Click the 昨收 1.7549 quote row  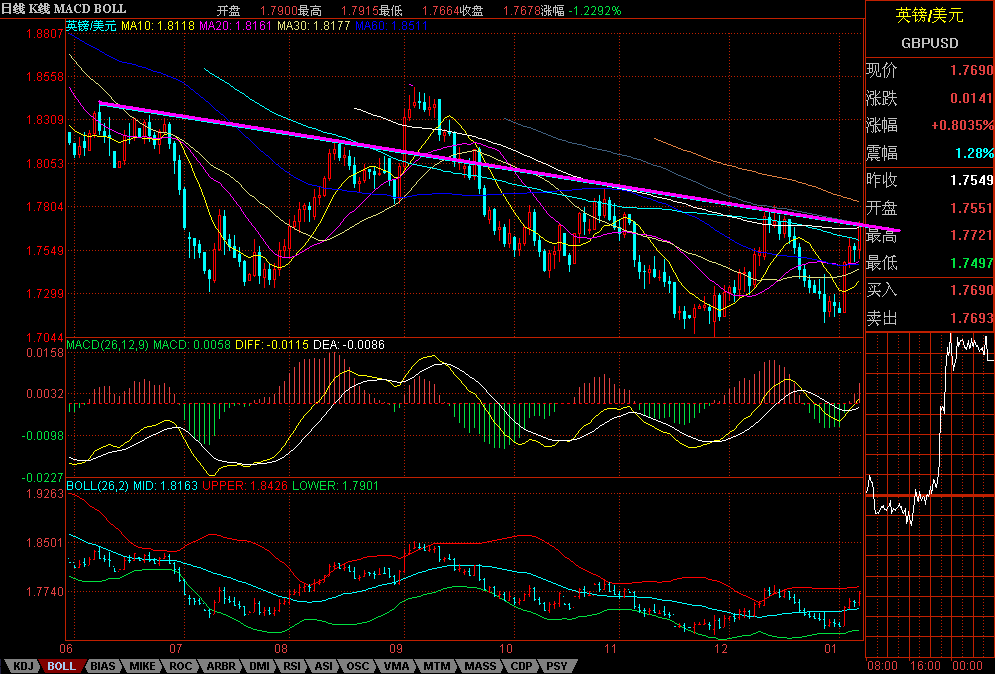pyautogui.click(x=930, y=180)
